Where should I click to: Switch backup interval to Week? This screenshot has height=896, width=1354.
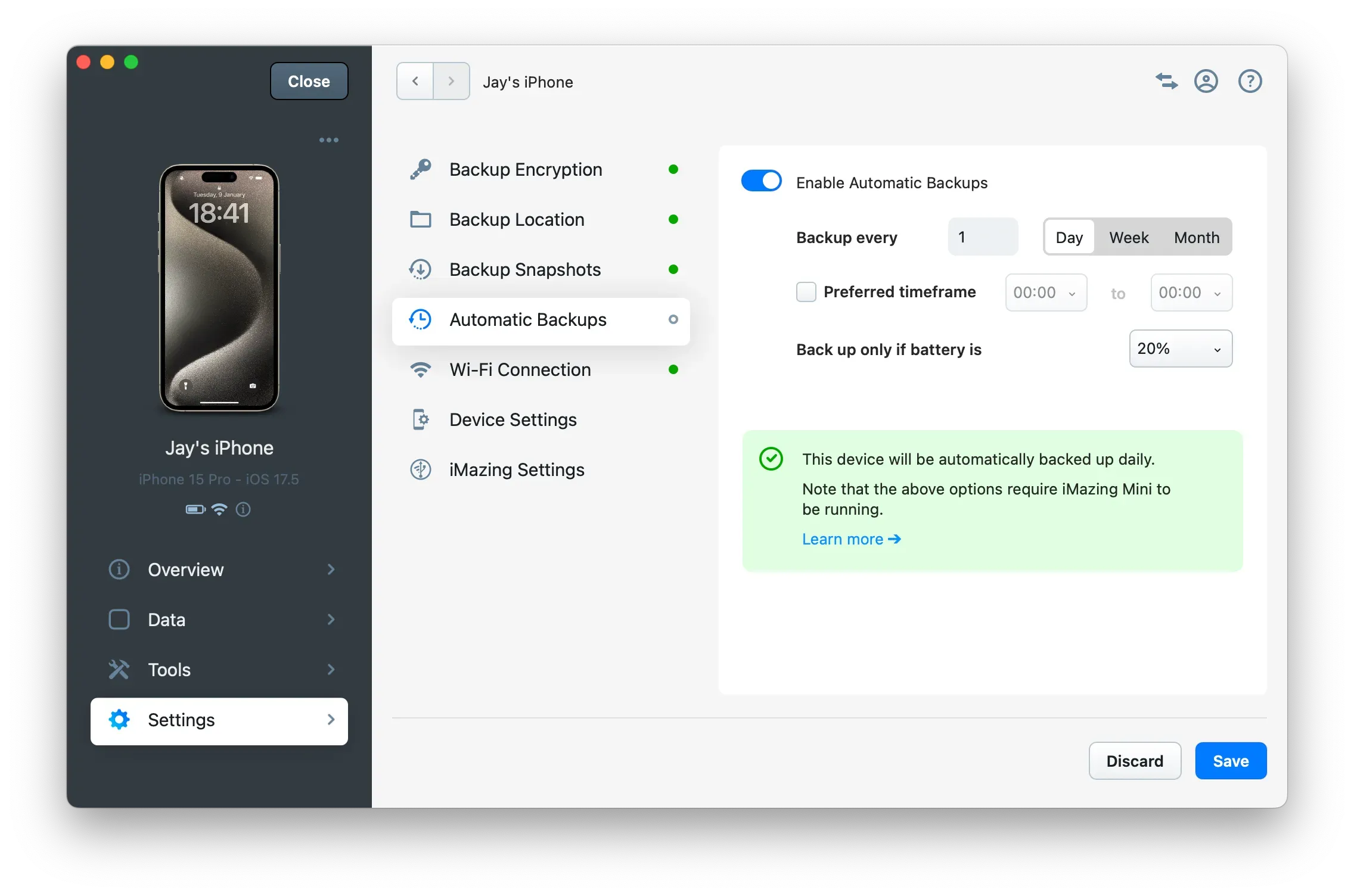(1128, 237)
